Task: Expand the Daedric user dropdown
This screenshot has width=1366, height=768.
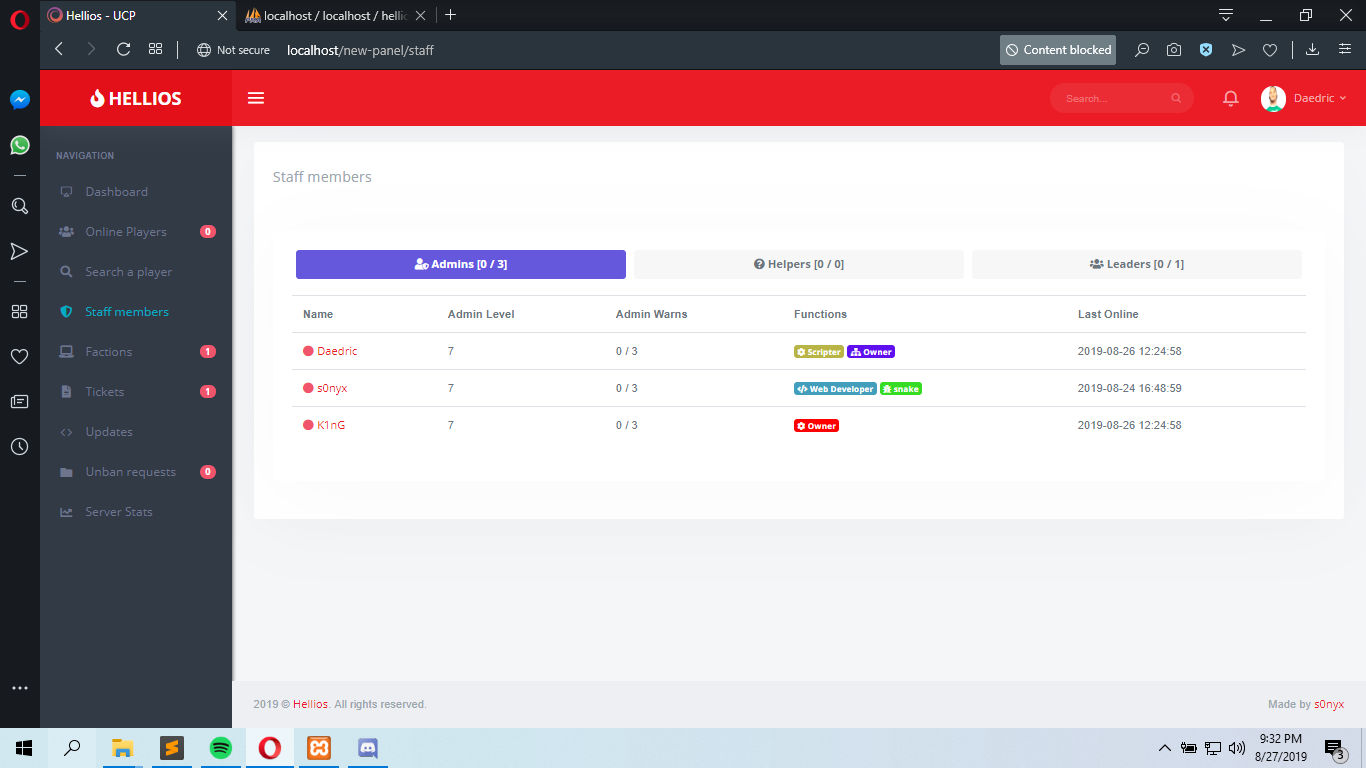Action: tap(1303, 98)
